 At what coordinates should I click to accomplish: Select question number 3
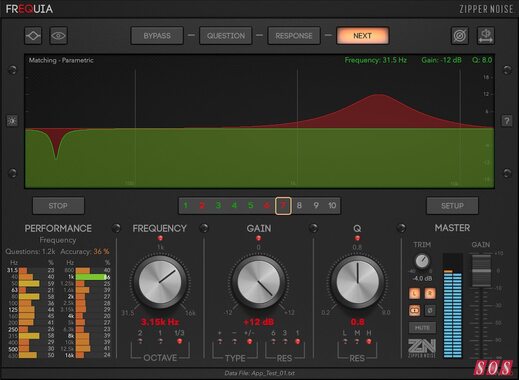218,205
